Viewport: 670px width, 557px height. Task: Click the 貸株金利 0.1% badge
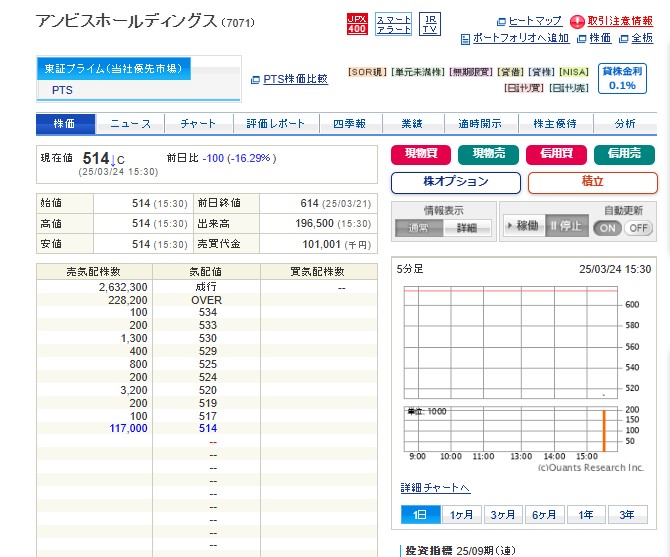(622, 79)
